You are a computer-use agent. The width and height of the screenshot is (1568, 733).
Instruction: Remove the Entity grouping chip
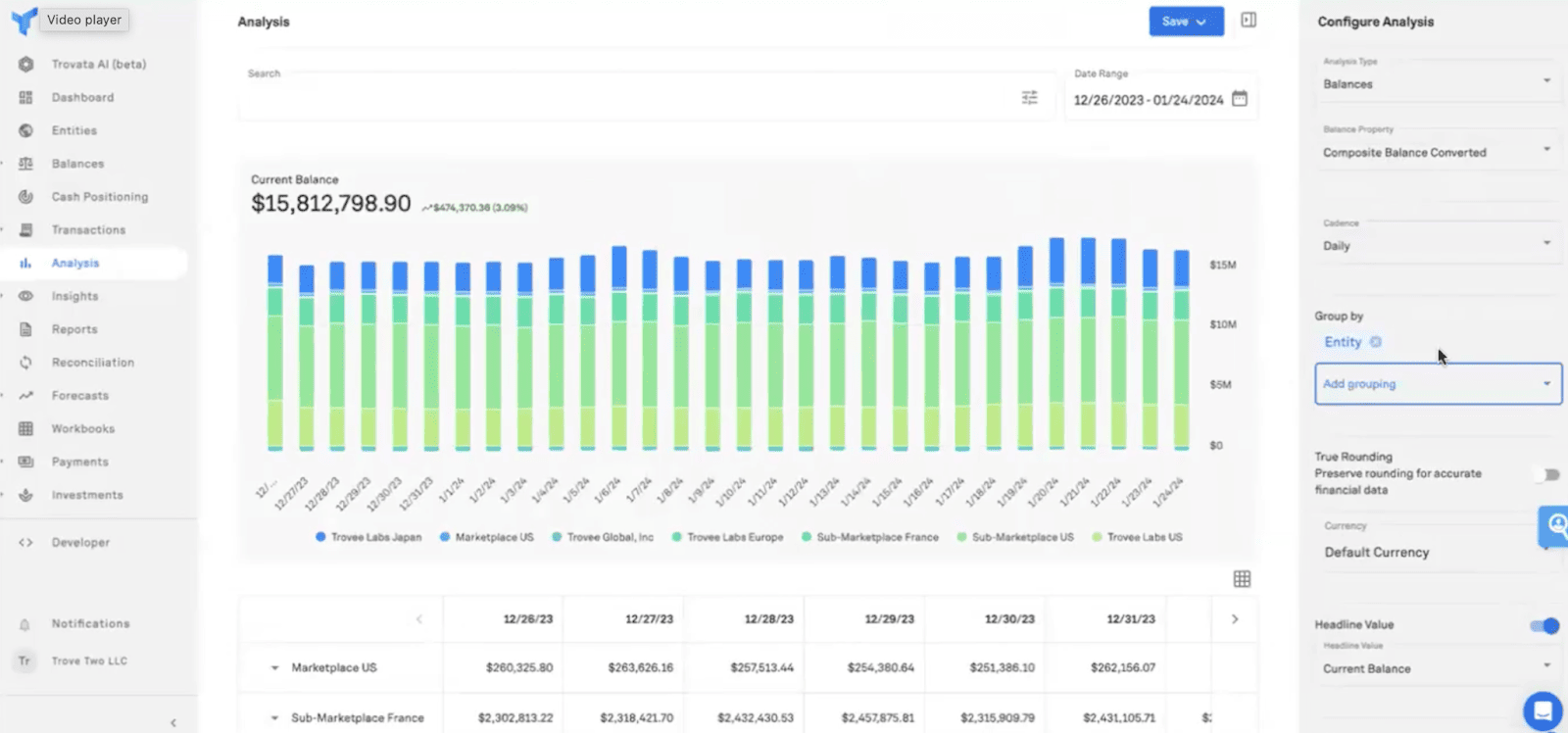1376,342
